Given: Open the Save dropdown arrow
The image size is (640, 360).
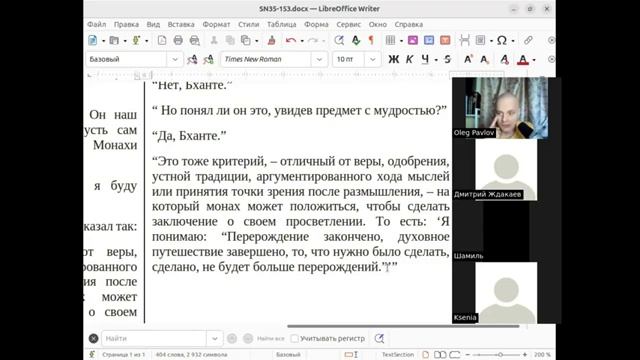Looking at the screenshot, I should coord(147,41).
